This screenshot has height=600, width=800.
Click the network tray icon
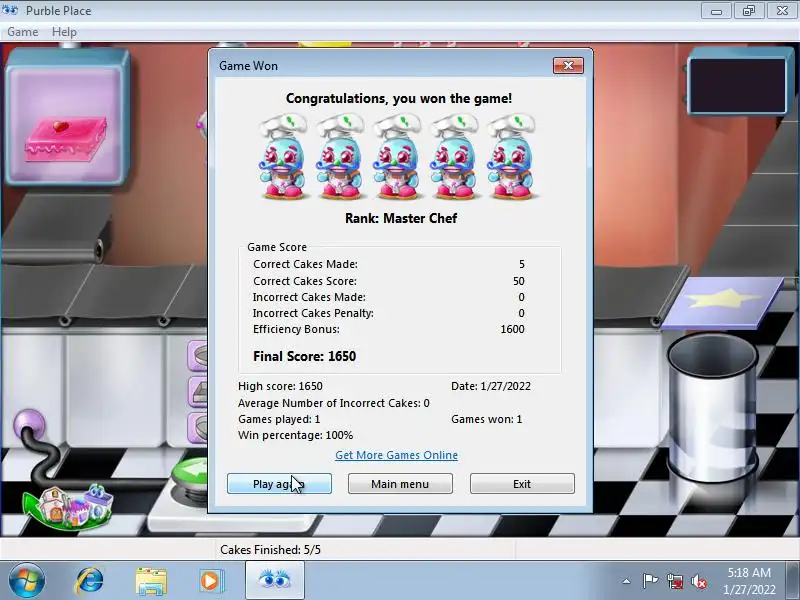pos(674,581)
